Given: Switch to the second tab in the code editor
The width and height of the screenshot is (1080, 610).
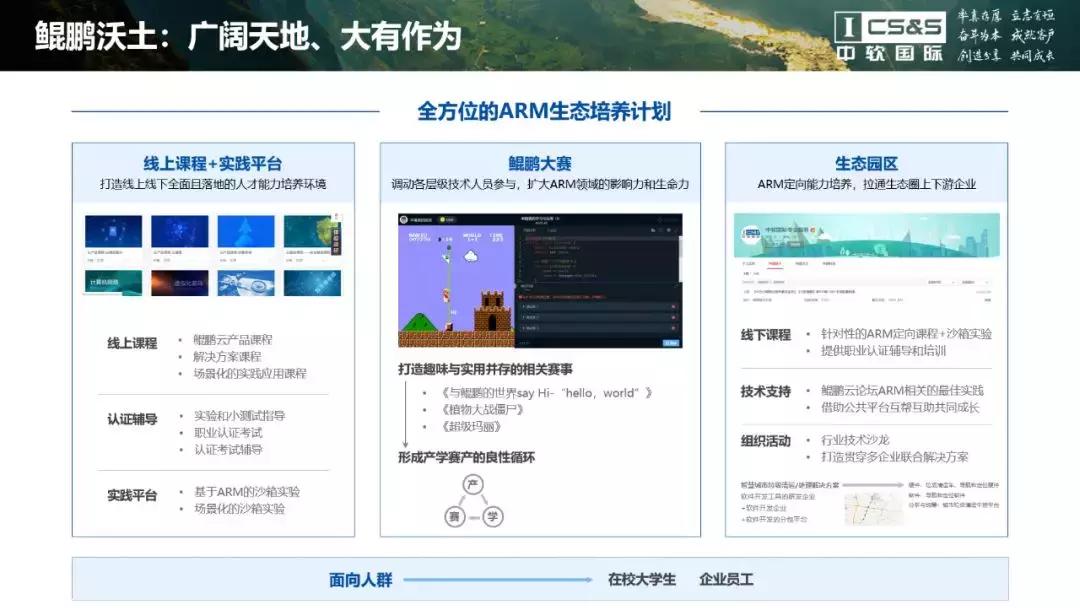Looking at the screenshot, I should (x=551, y=230).
